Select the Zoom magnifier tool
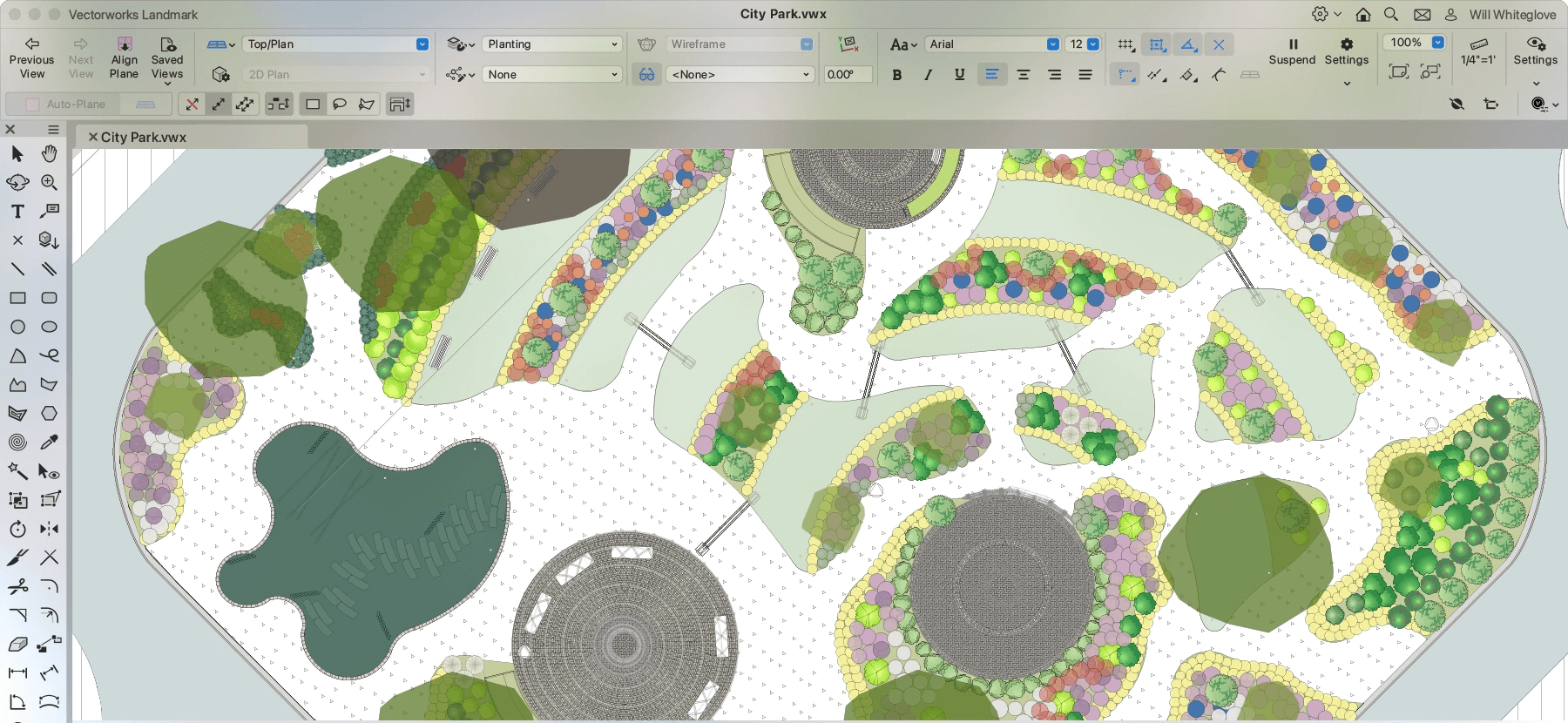The height and width of the screenshot is (723, 1568). click(x=50, y=182)
